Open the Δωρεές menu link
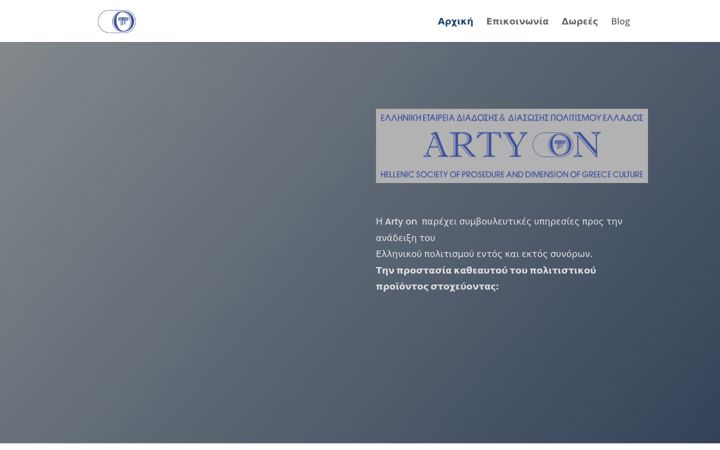The width and height of the screenshot is (720, 450). (579, 21)
